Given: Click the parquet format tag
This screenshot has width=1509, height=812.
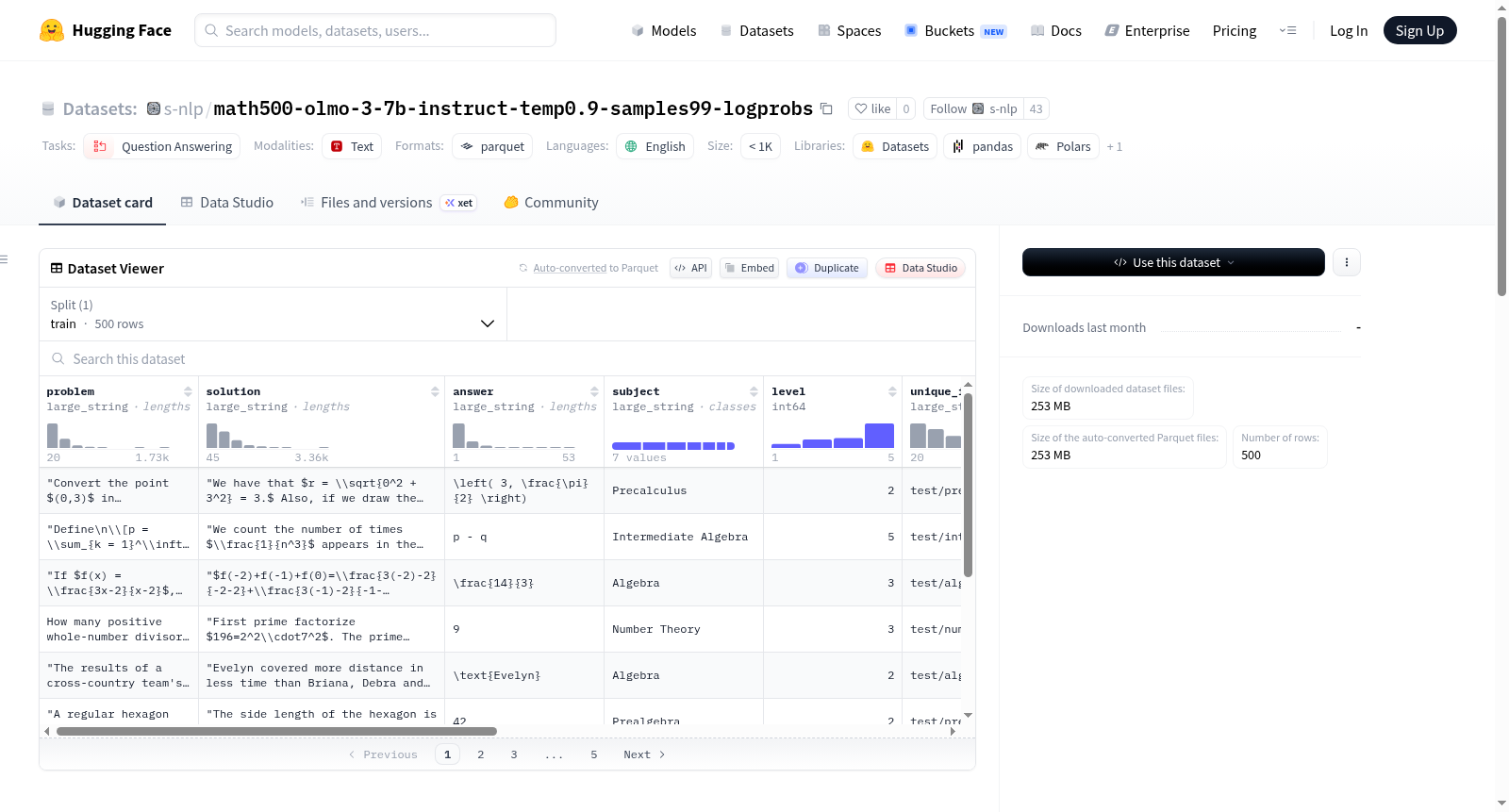Looking at the screenshot, I should click(x=492, y=146).
